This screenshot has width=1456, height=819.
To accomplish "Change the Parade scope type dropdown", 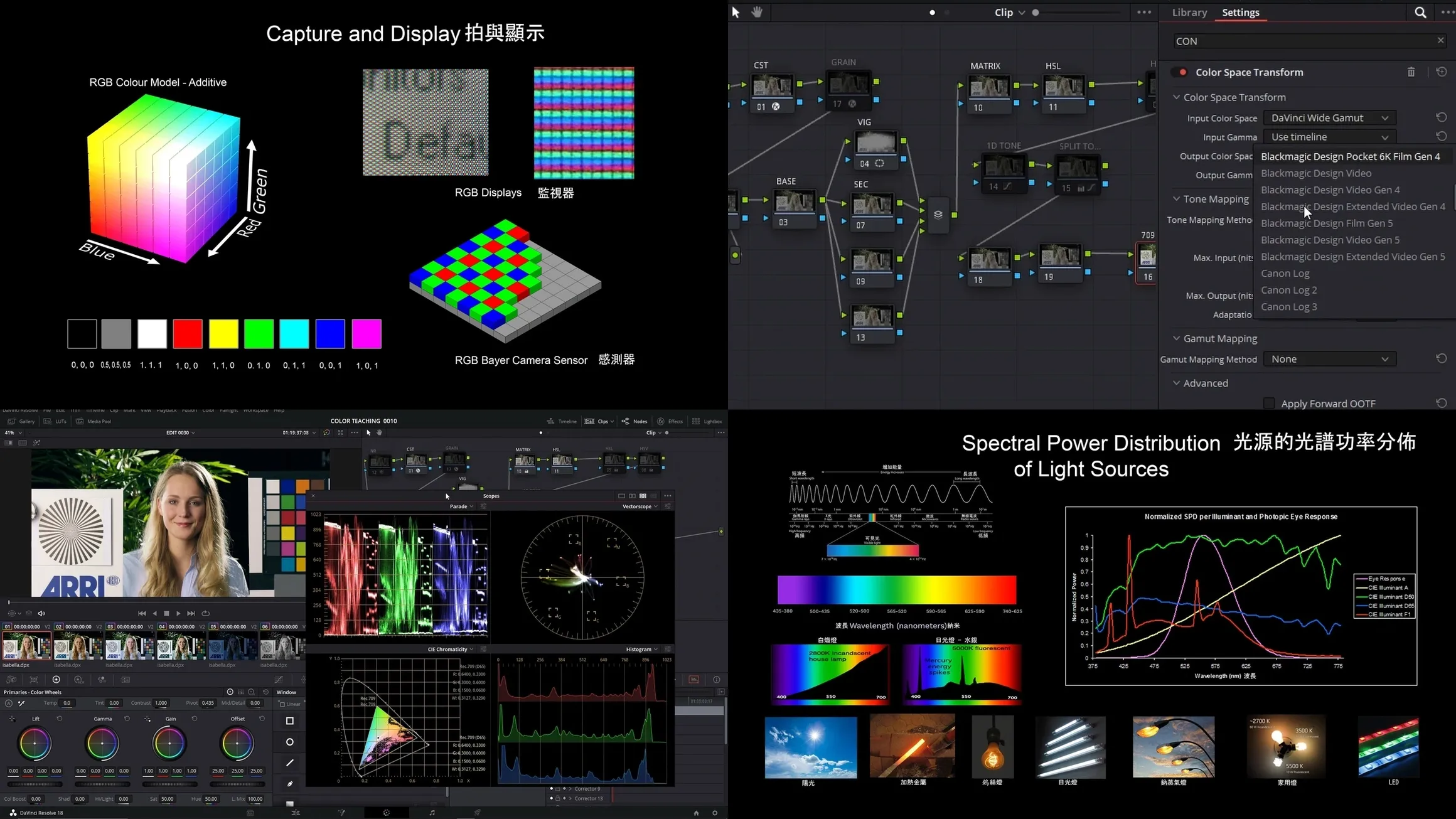I will tap(461, 506).
